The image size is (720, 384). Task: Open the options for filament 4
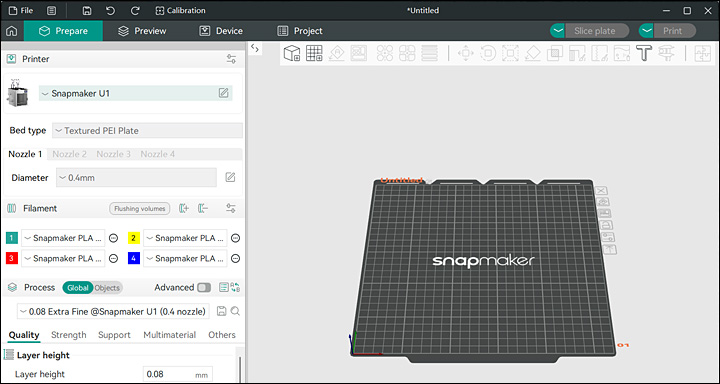[236, 259]
